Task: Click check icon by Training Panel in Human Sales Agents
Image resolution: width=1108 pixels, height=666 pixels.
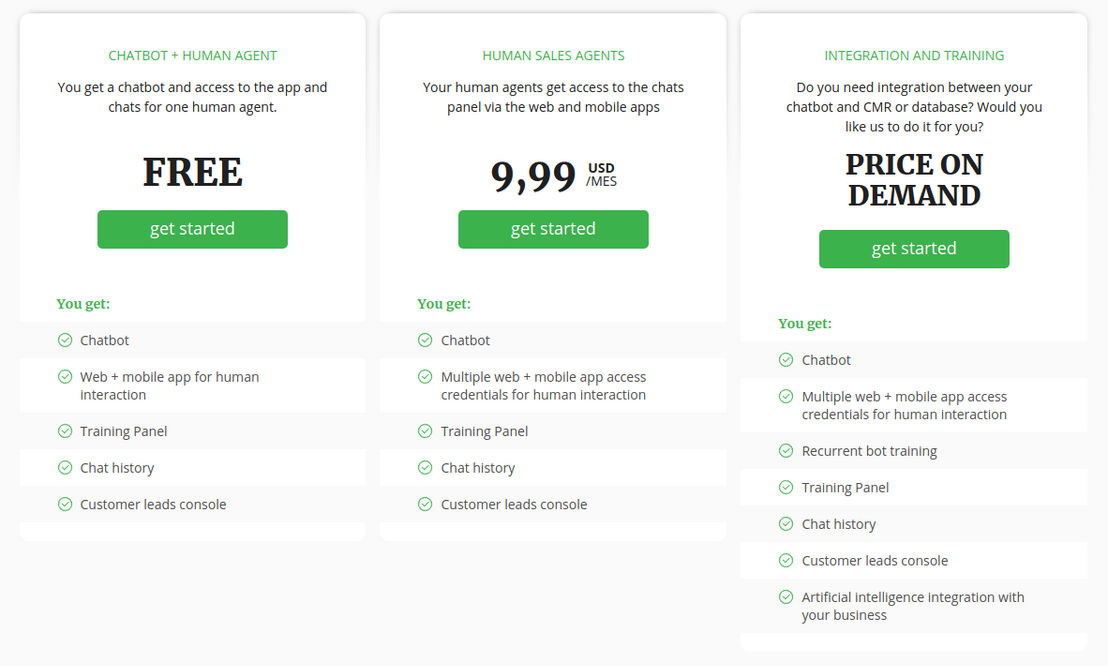Action: pyautogui.click(x=425, y=431)
